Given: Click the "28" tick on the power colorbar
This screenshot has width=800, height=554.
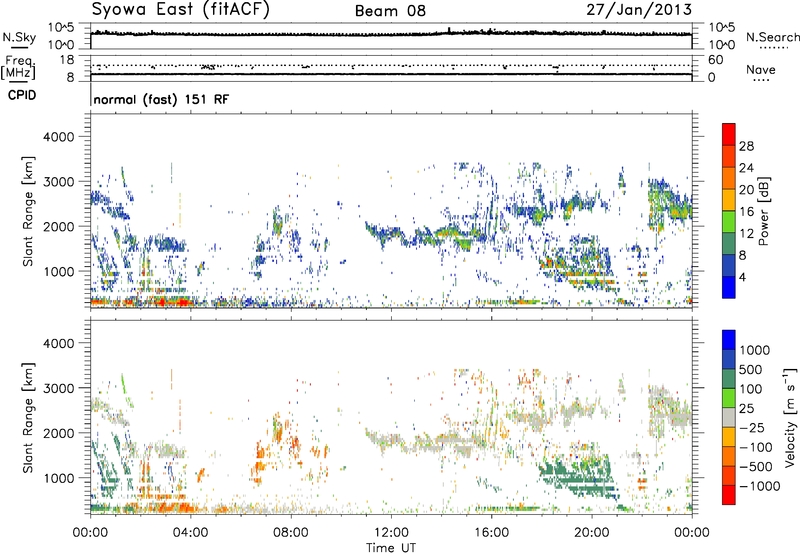Looking at the screenshot, I should coord(746,146).
